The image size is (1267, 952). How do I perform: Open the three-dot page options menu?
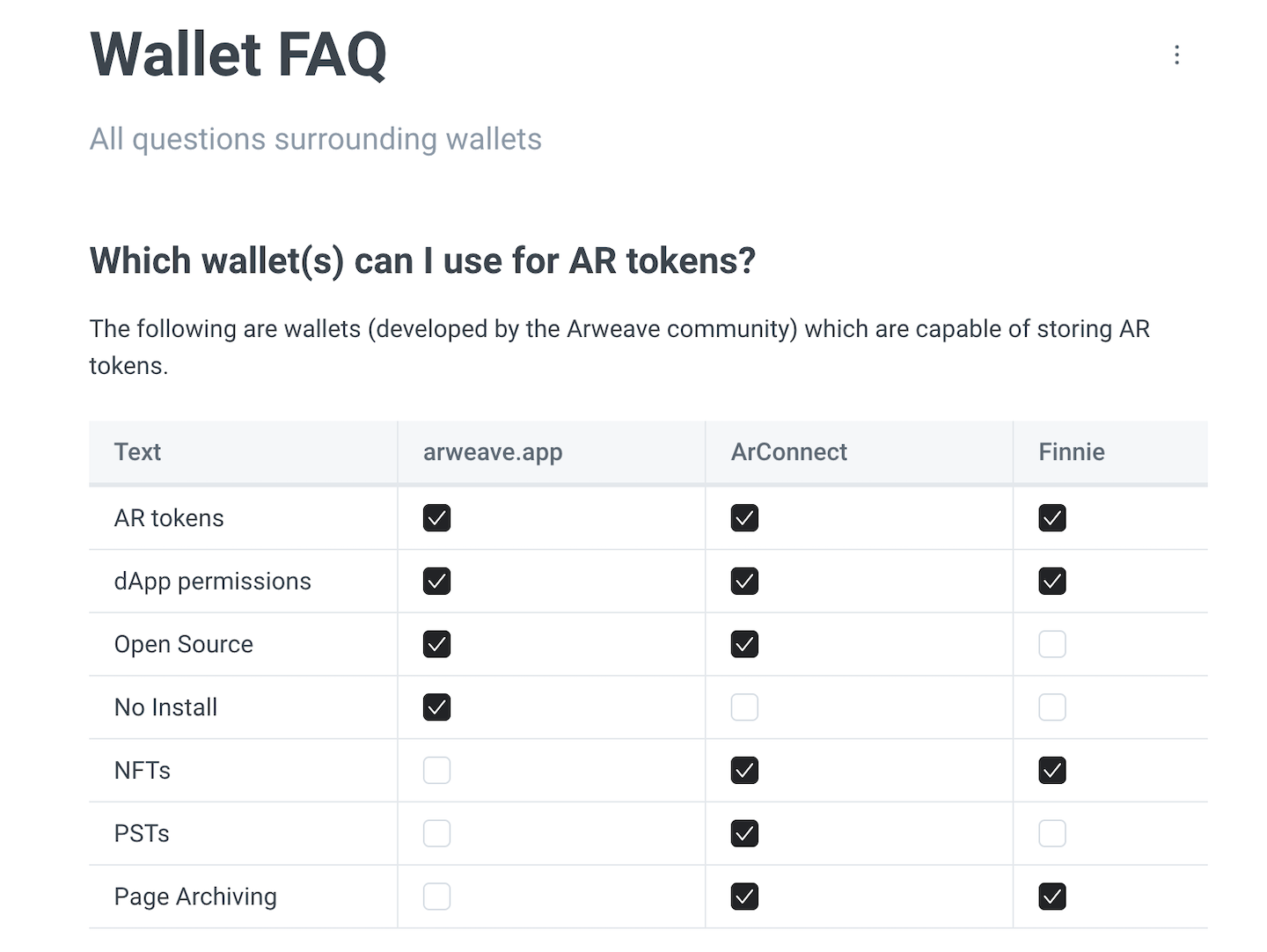(x=1176, y=55)
